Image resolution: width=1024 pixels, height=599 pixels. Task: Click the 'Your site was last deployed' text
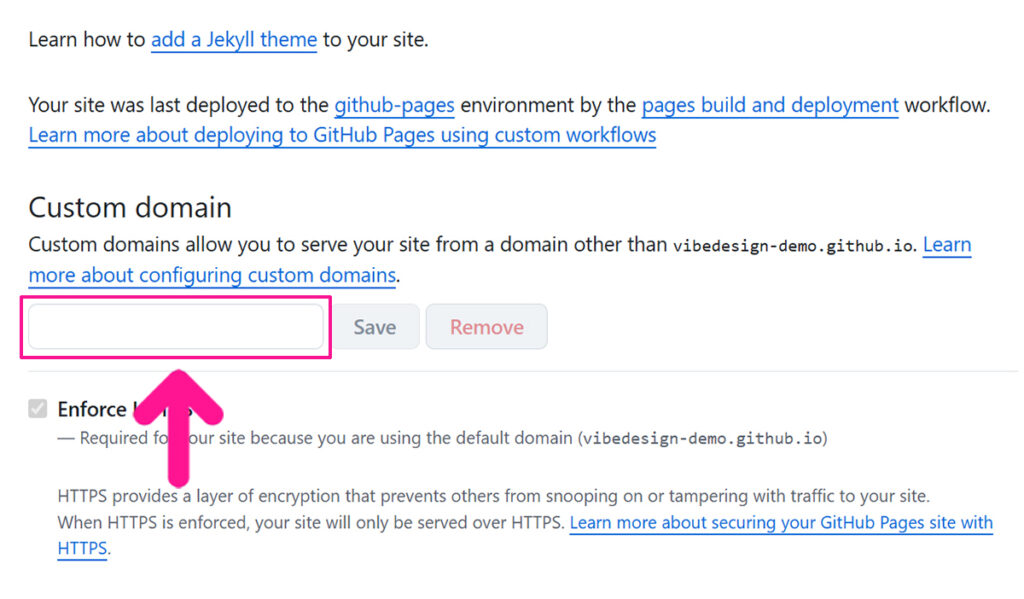[x=178, y=105]
